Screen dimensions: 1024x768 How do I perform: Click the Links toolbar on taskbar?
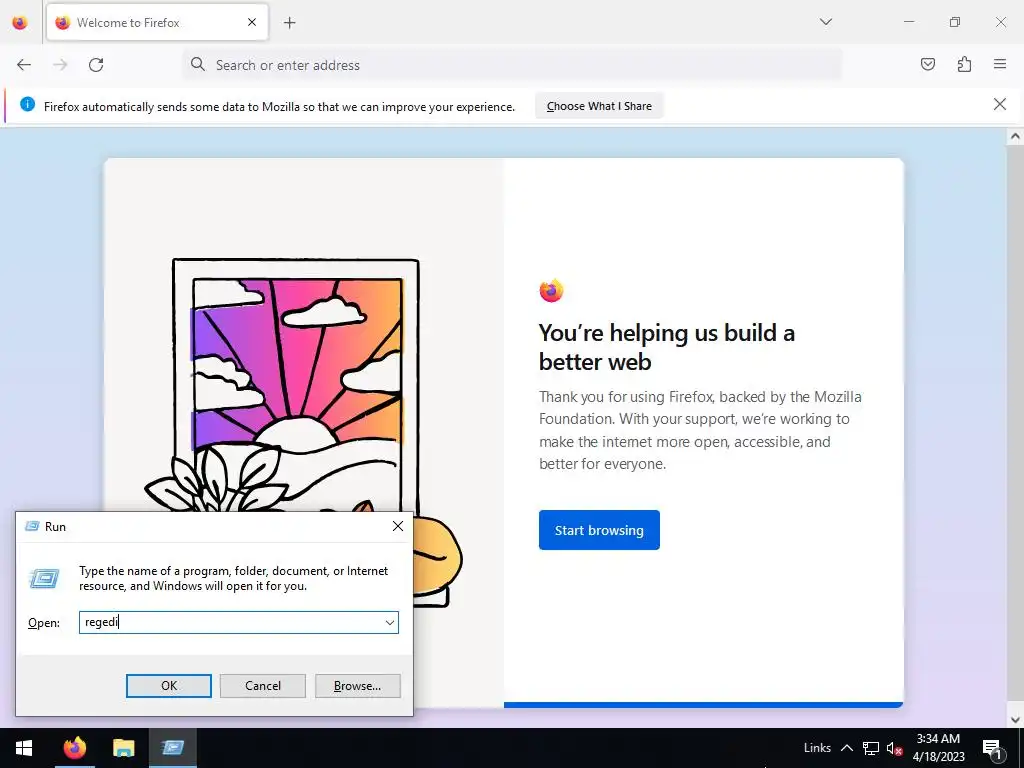[x=817, y=748]
